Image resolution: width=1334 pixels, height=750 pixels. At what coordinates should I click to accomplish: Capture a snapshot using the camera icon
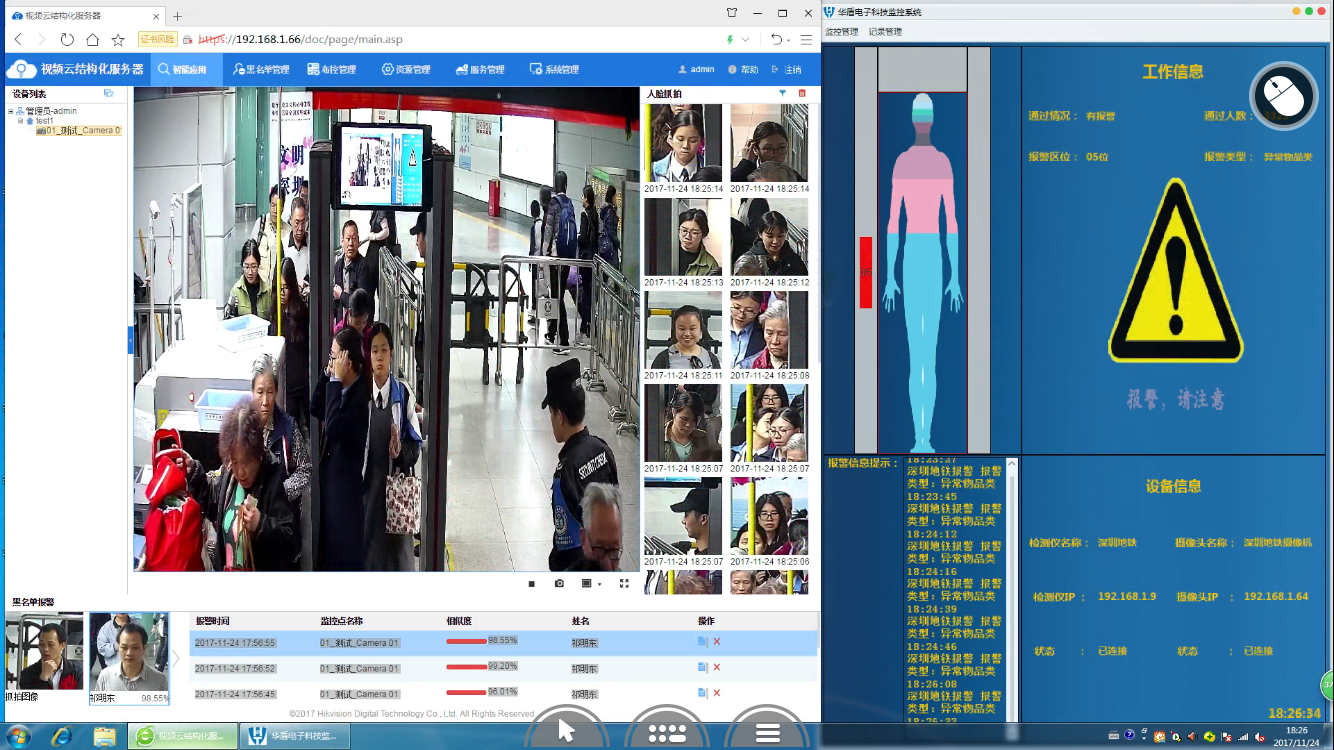pos(559,584)
